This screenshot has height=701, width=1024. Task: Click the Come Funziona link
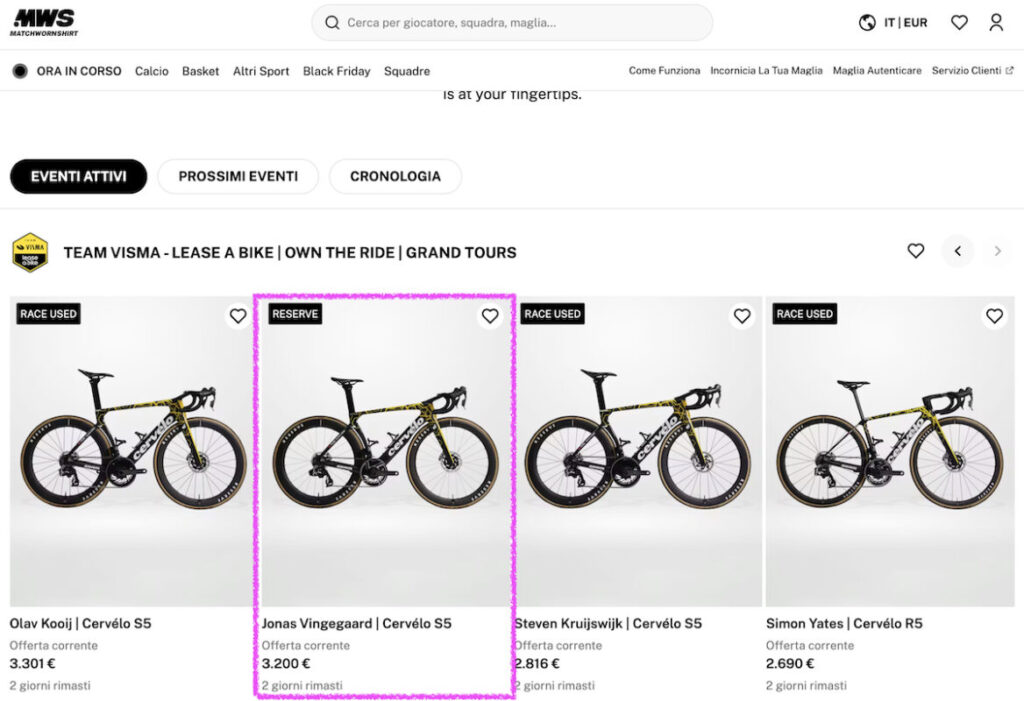pyautogui.click(x=664, y=71)
